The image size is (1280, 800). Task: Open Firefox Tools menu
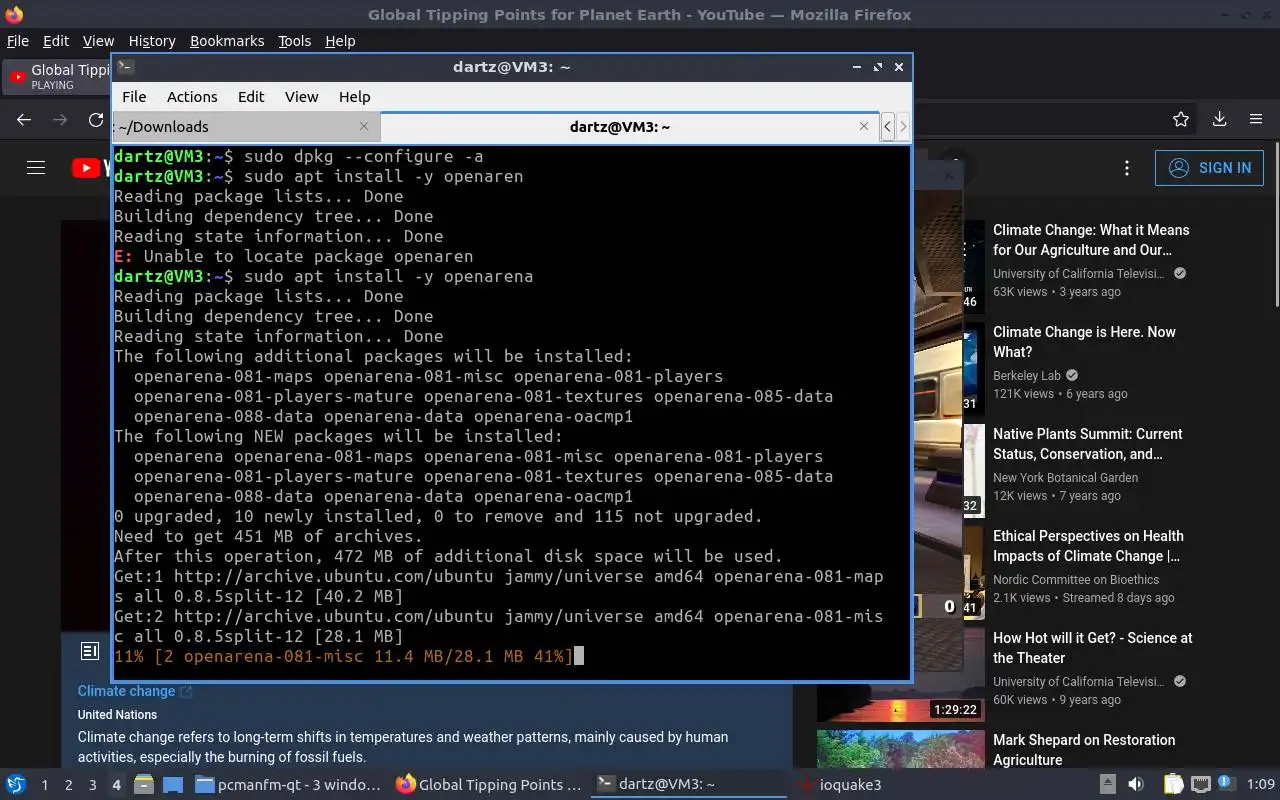(x=294, y=41)
